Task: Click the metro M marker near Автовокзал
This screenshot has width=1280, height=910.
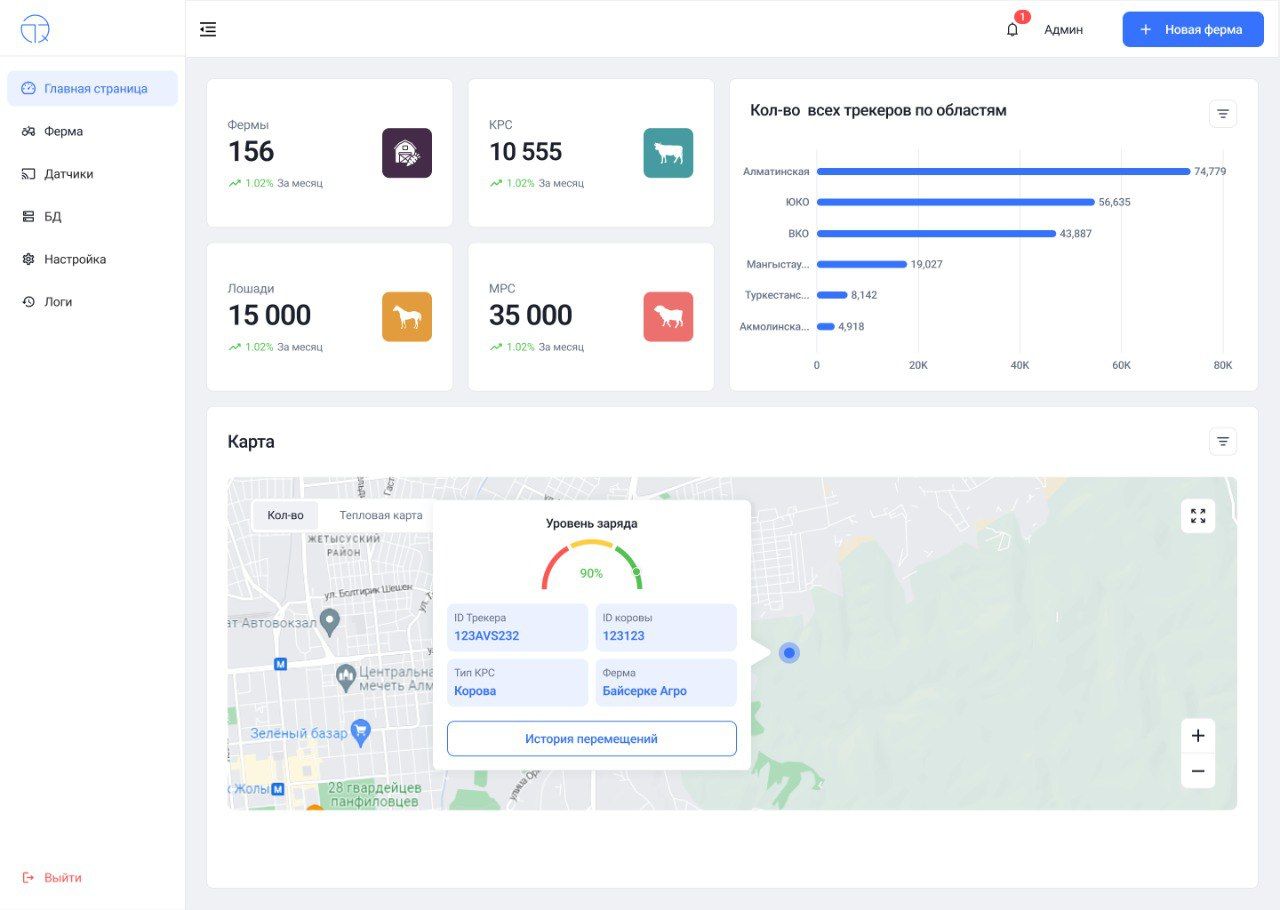Action: (280, 663)
